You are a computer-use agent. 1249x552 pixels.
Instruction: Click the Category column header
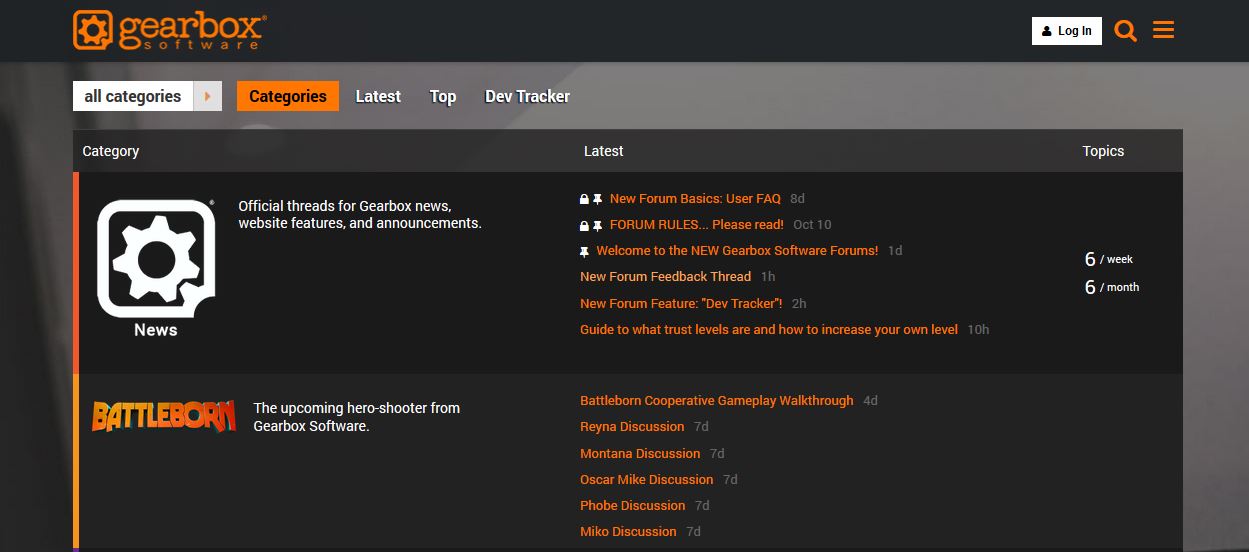[111, 151]
